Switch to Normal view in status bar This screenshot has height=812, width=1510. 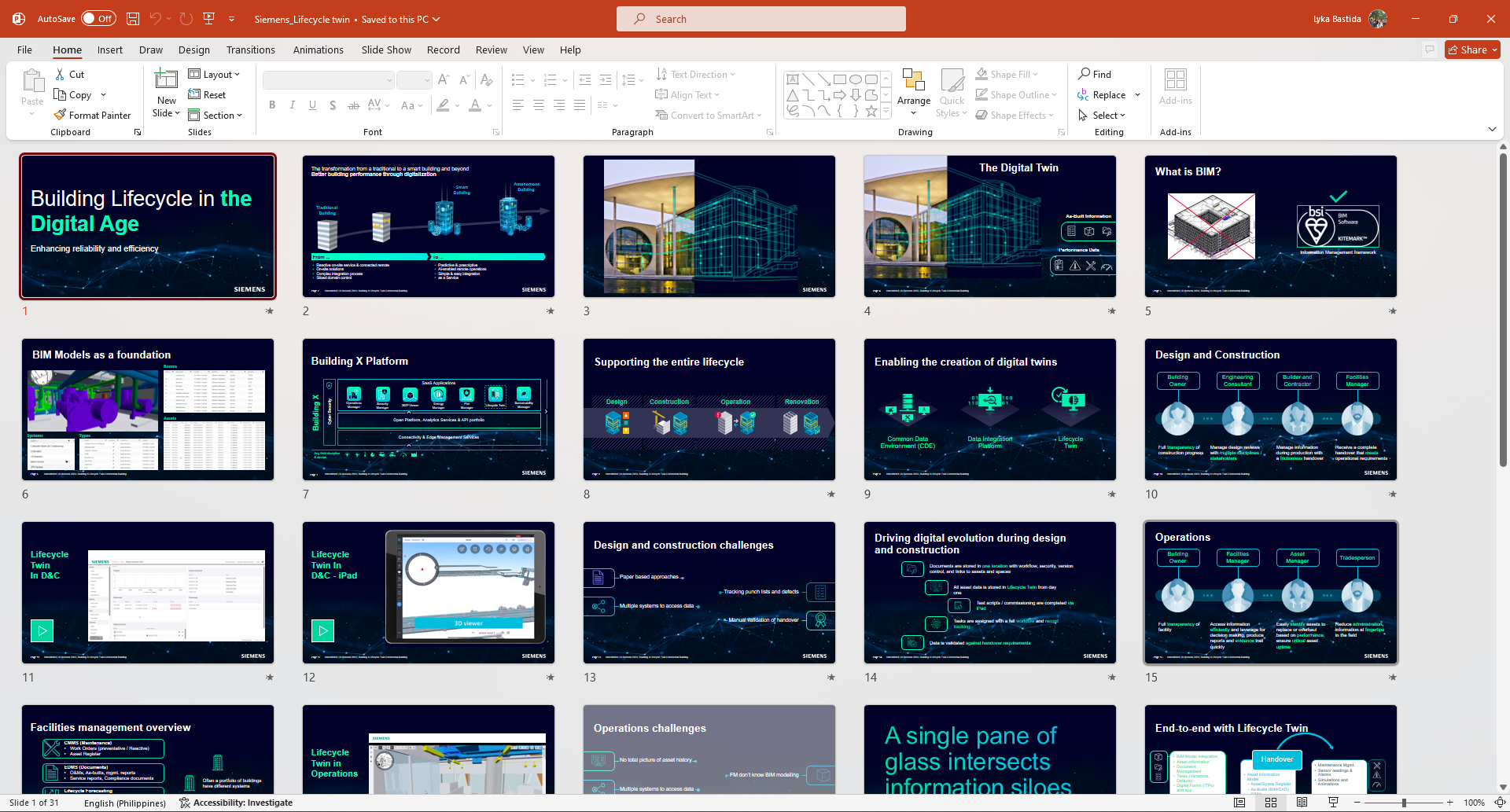(x=1239, y=803)
